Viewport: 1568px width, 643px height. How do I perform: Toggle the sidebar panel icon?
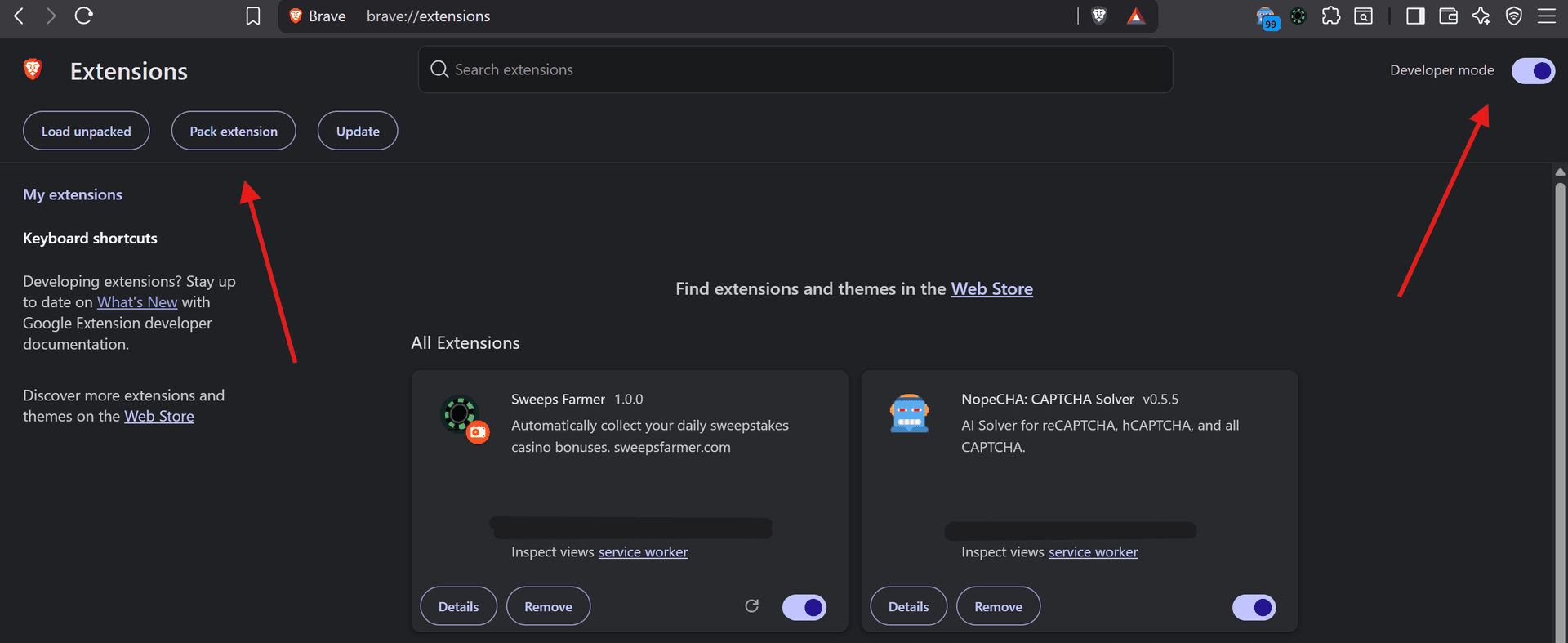click(x=1415, y=16)
